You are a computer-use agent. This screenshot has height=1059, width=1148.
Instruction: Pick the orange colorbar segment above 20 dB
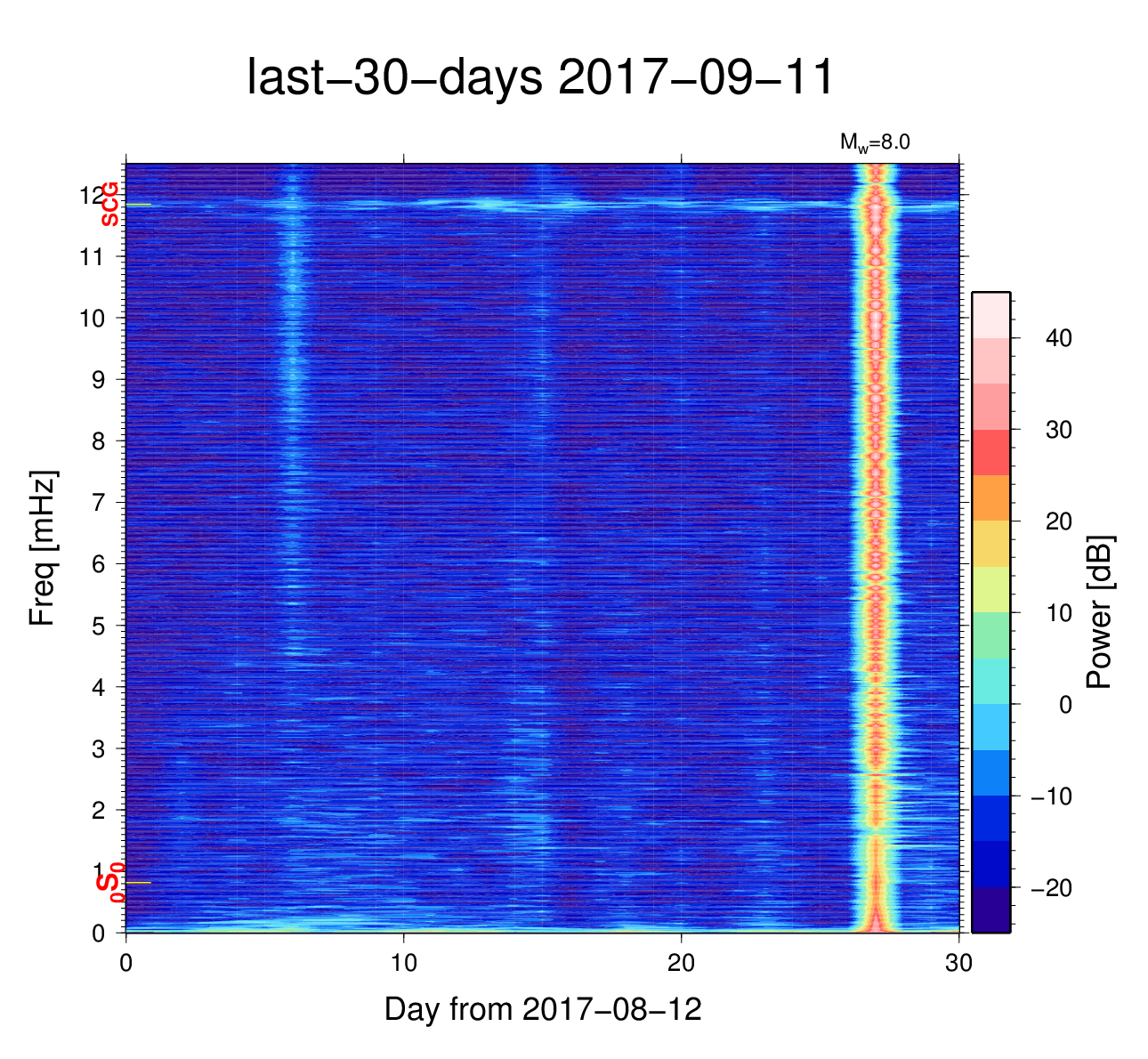click(990, 497)
